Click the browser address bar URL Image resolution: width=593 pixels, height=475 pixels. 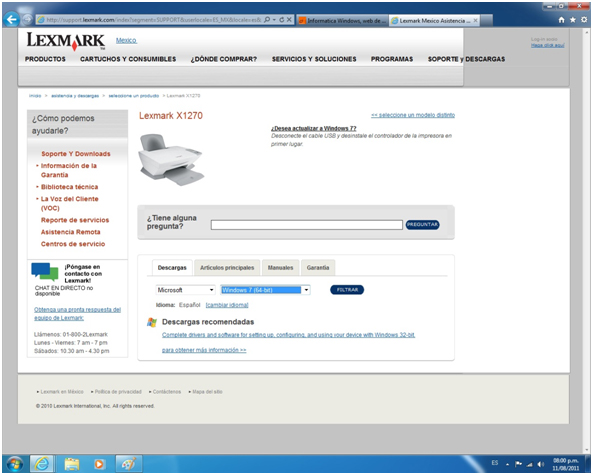pos(153,20)
